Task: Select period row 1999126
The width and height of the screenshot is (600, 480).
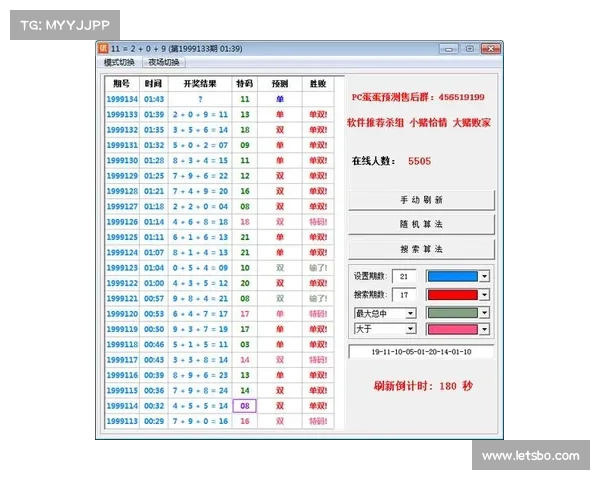Action: click(219, 222)
